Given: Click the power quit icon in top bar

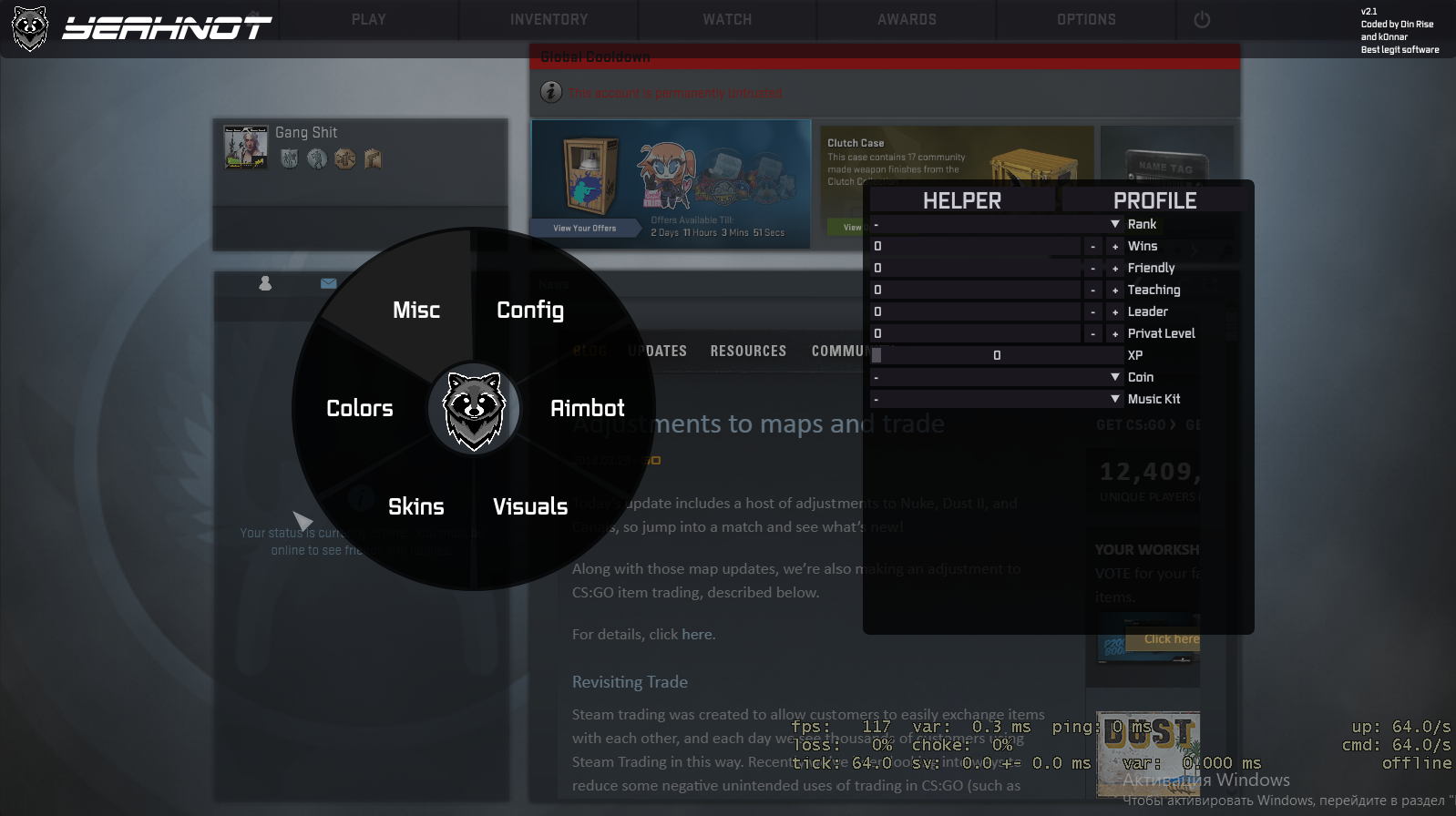Looking at the screenshot, I should click(x=1202, y=19).
